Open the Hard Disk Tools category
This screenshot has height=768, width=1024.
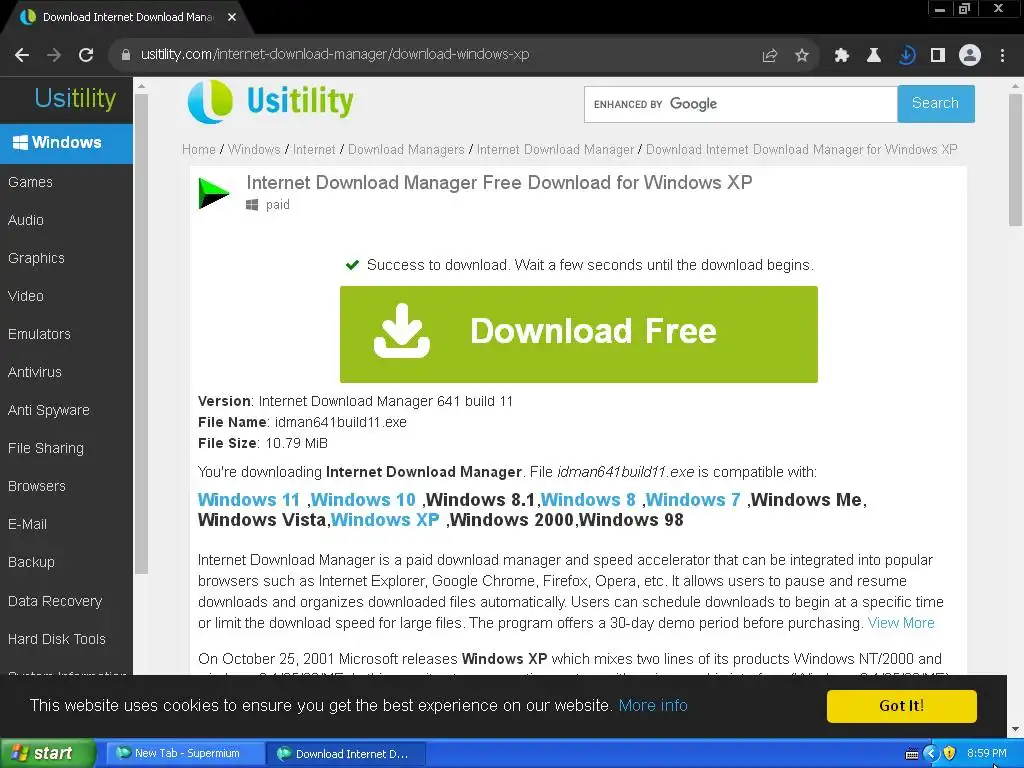[x=57, y=639]
